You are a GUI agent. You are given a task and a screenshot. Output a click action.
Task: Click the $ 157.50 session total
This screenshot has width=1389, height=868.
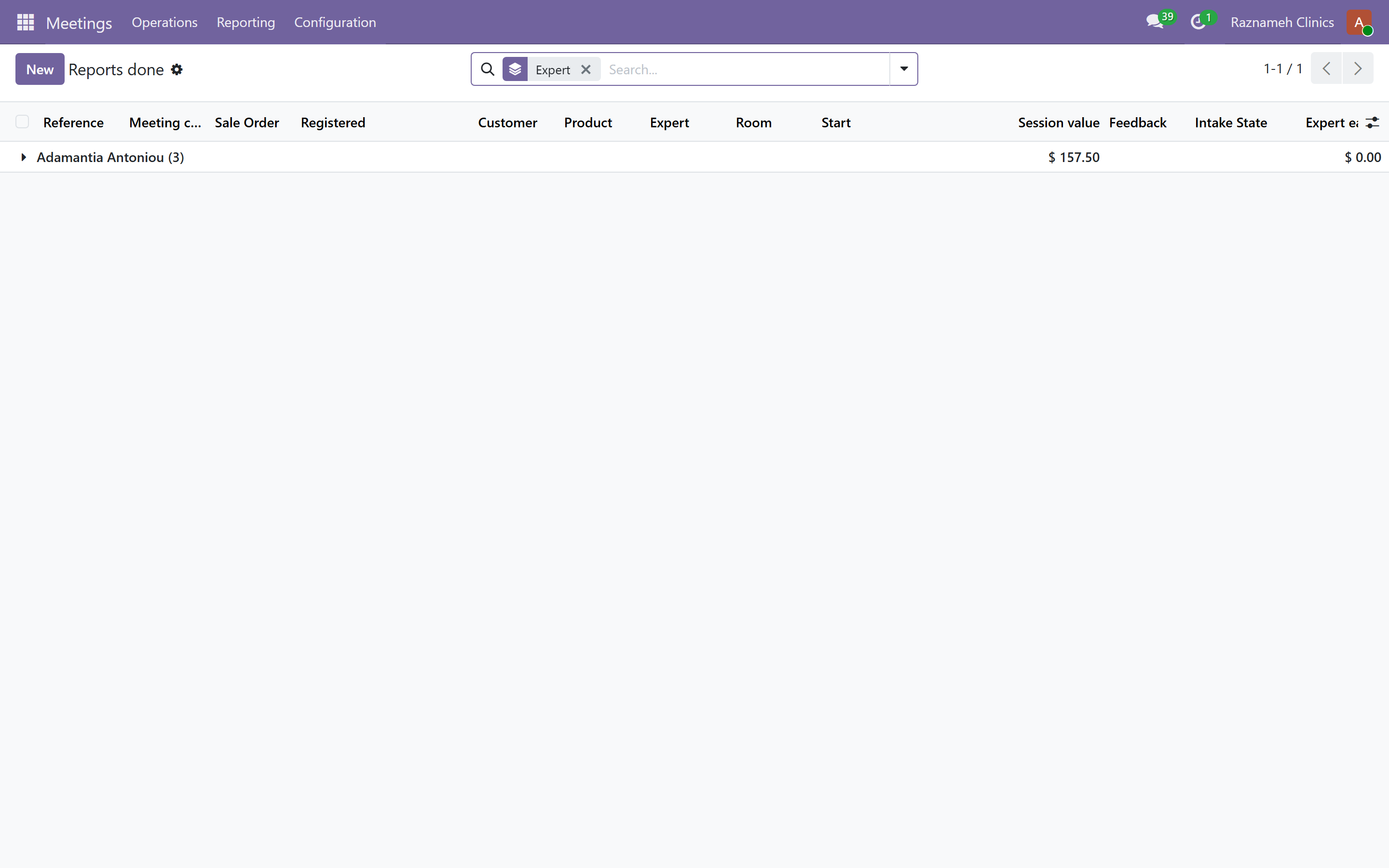tap(1073, 157)
